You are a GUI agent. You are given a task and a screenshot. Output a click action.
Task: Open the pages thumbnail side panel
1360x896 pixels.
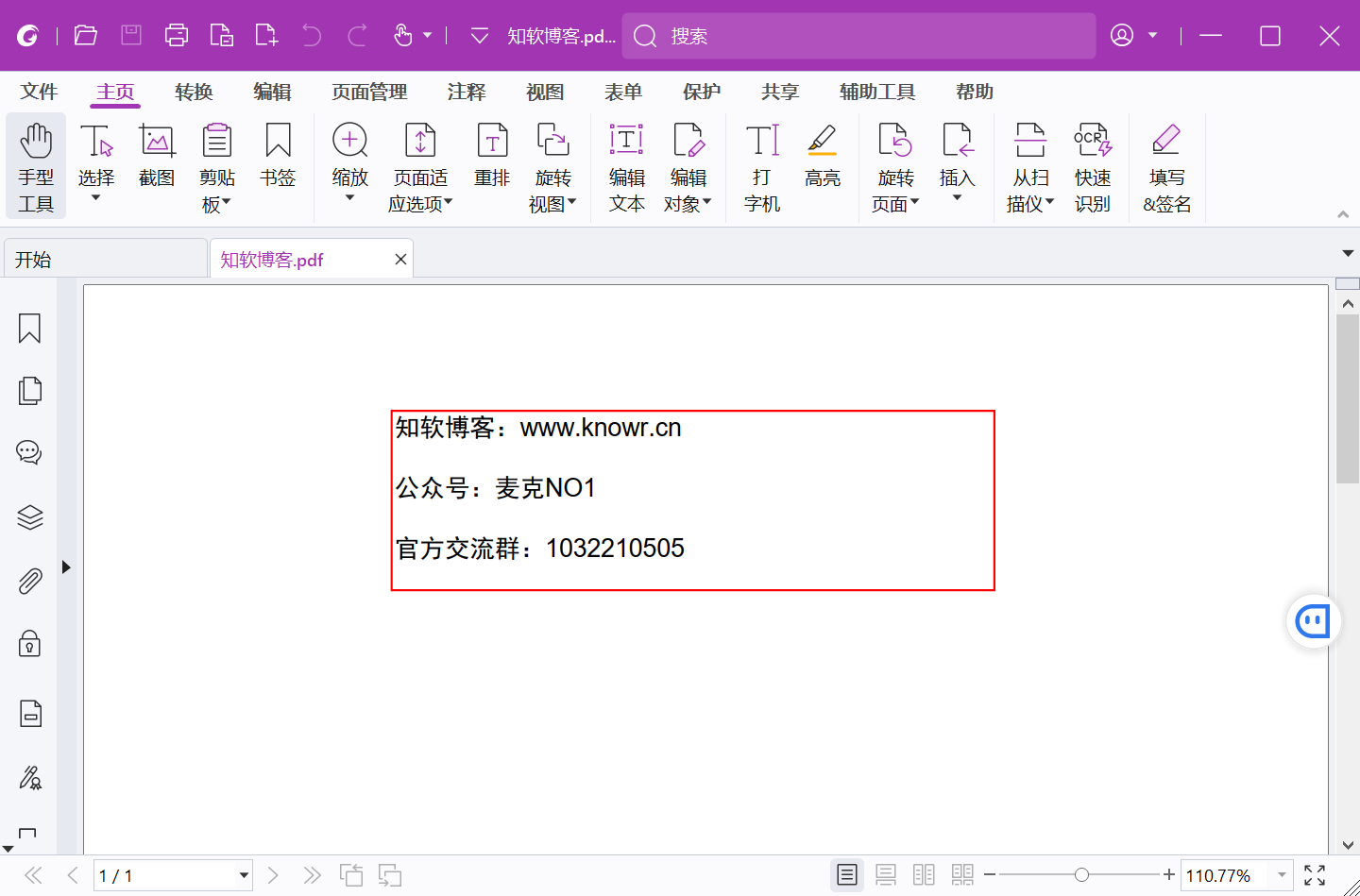point(29,391)
